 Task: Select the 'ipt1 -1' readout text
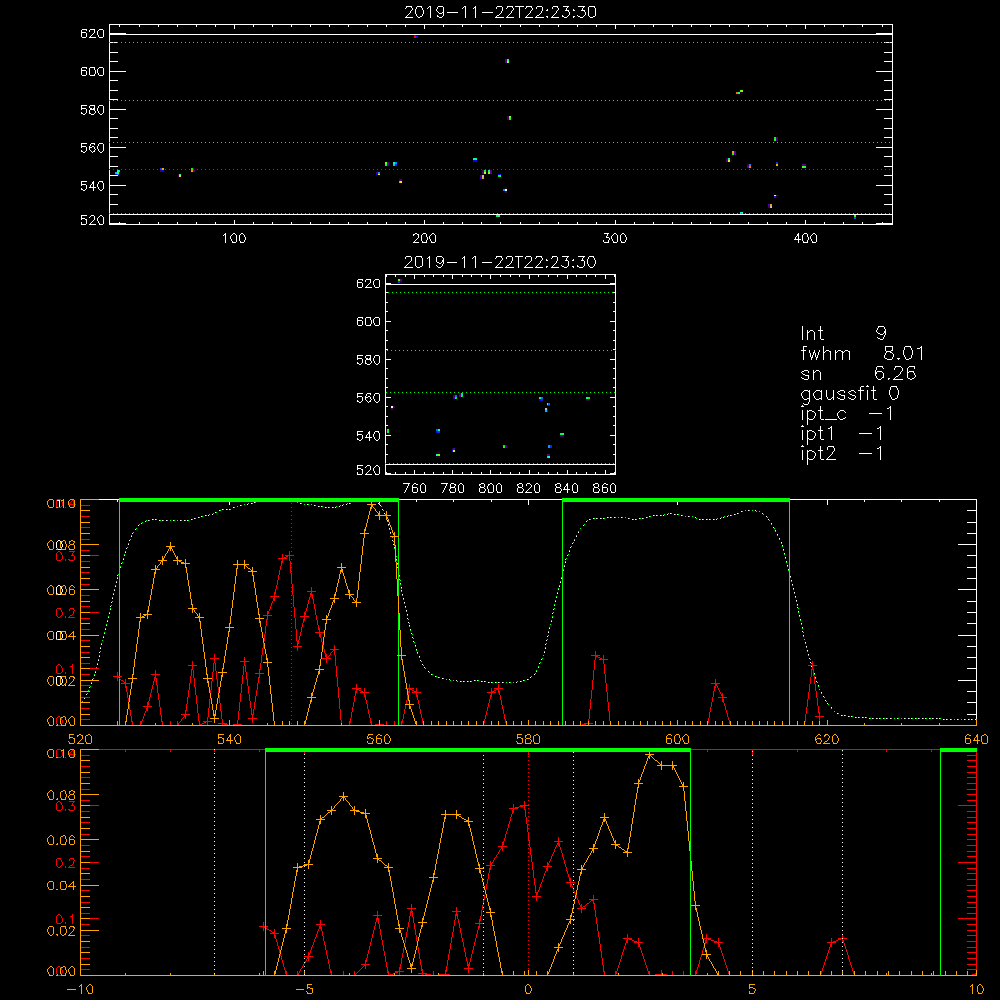coord(842,434)
